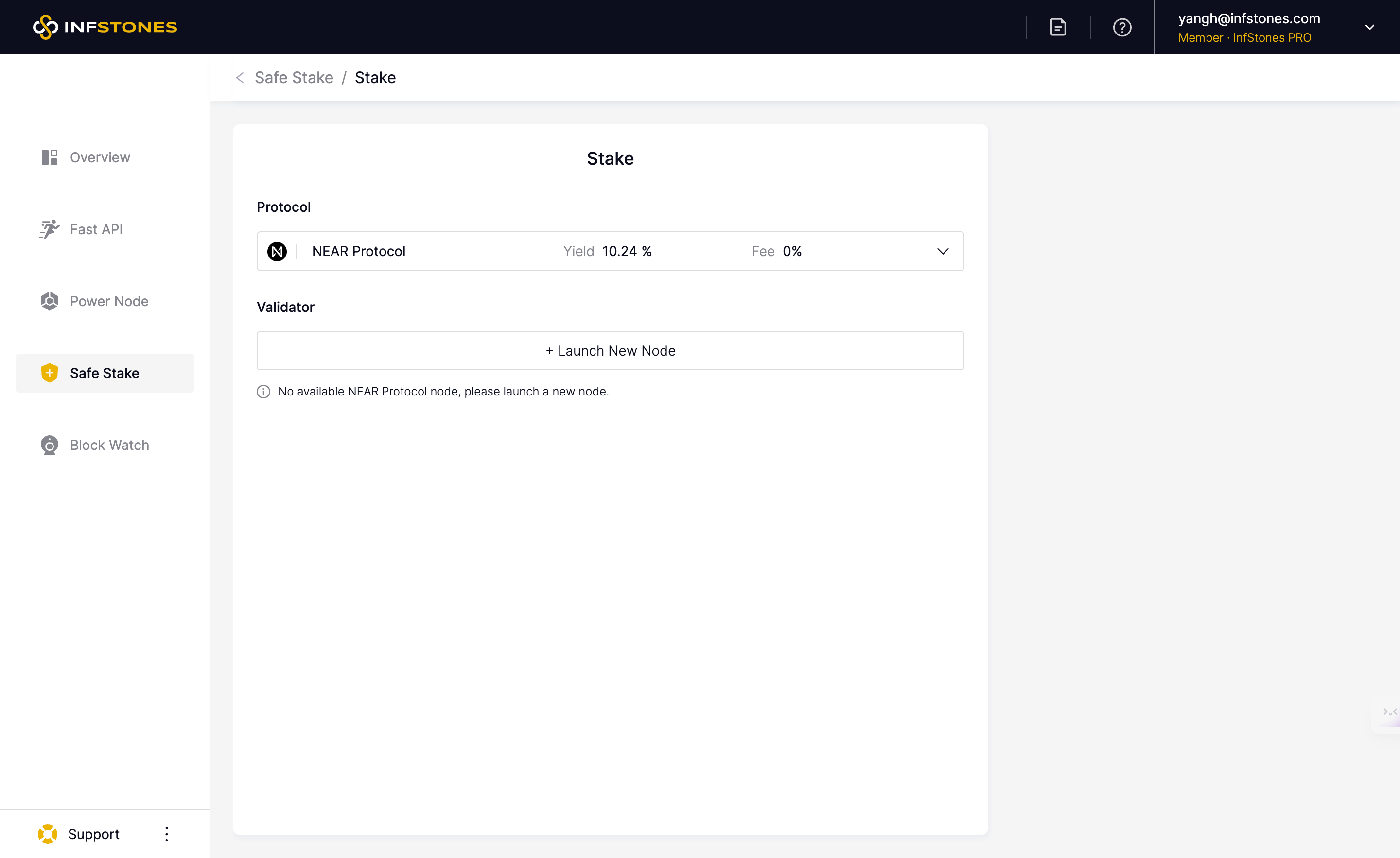The image size is (1400, 858).
Task: Click yangh@infstones.com account name
Action: [1249, 18]
